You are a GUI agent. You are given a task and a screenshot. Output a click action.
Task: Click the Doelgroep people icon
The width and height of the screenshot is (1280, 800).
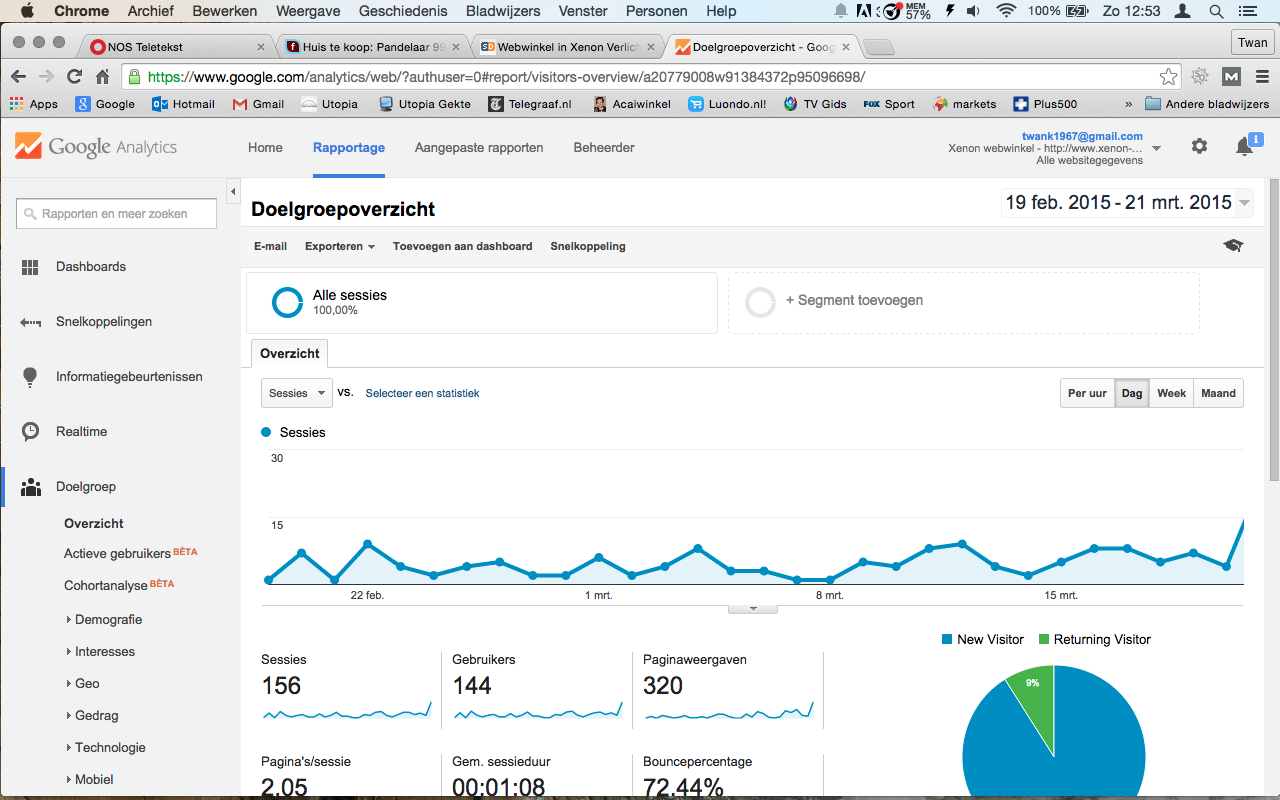(x=31, y=487)
